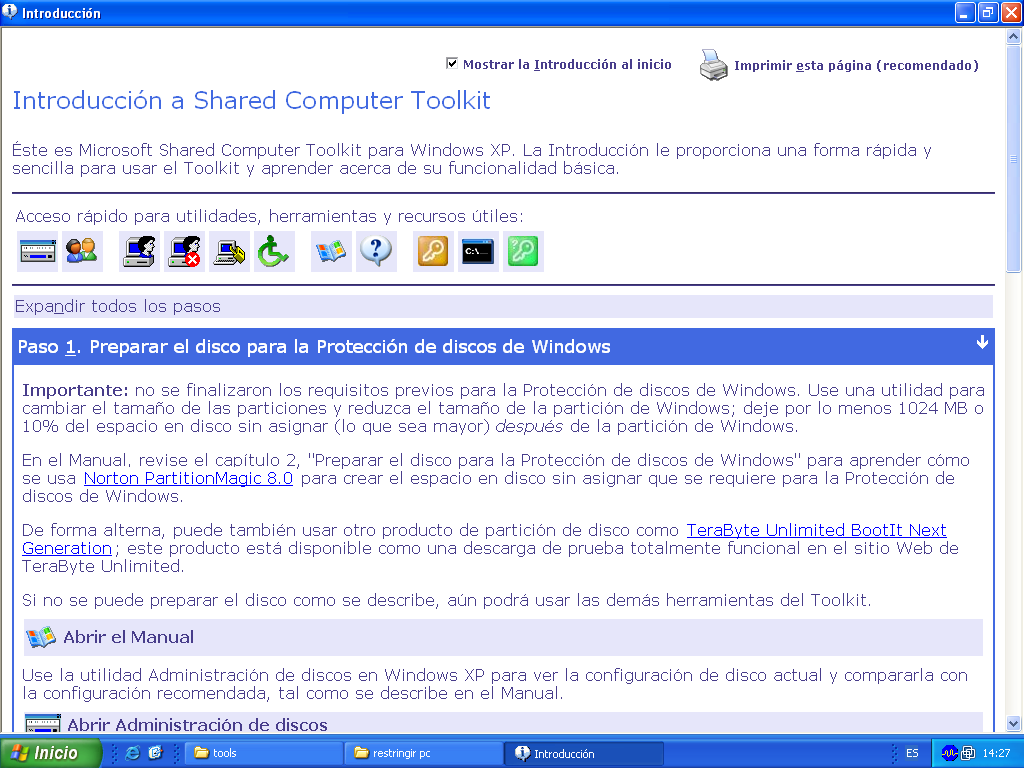This screenshot has width=1024, height=768.
Task: Launch the command prompt icon
Action: pyautogui.click(x=478, y=251)
